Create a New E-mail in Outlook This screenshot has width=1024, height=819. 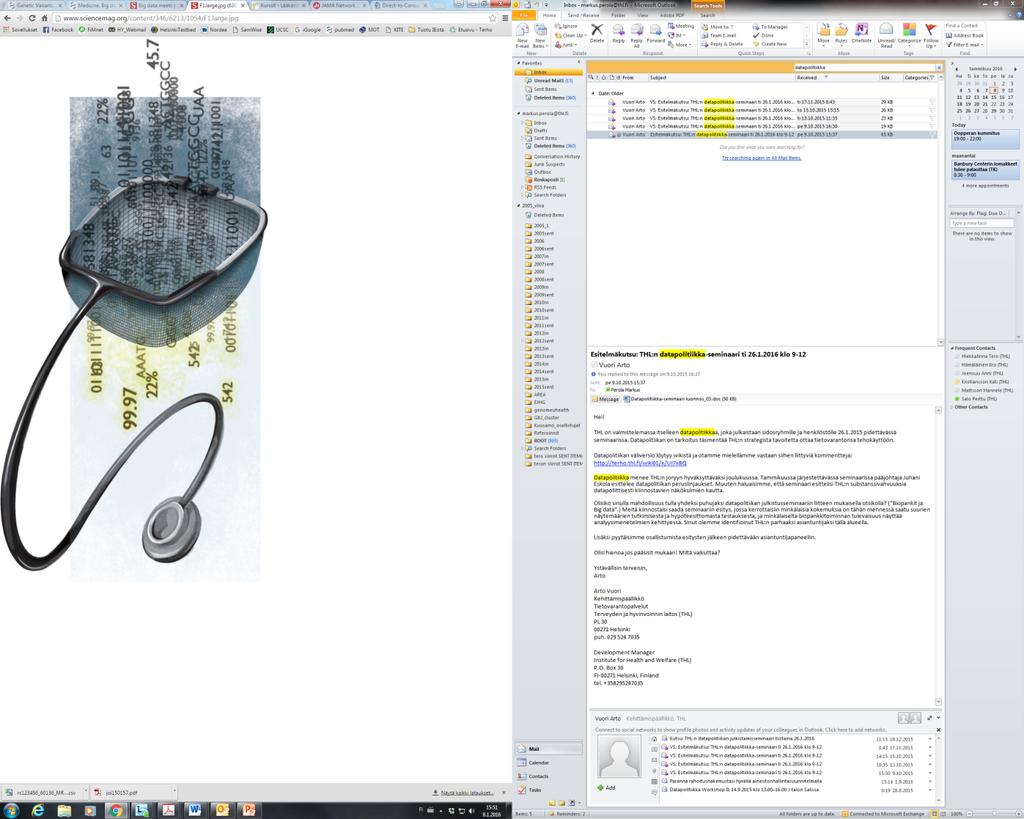click(522, 36)
